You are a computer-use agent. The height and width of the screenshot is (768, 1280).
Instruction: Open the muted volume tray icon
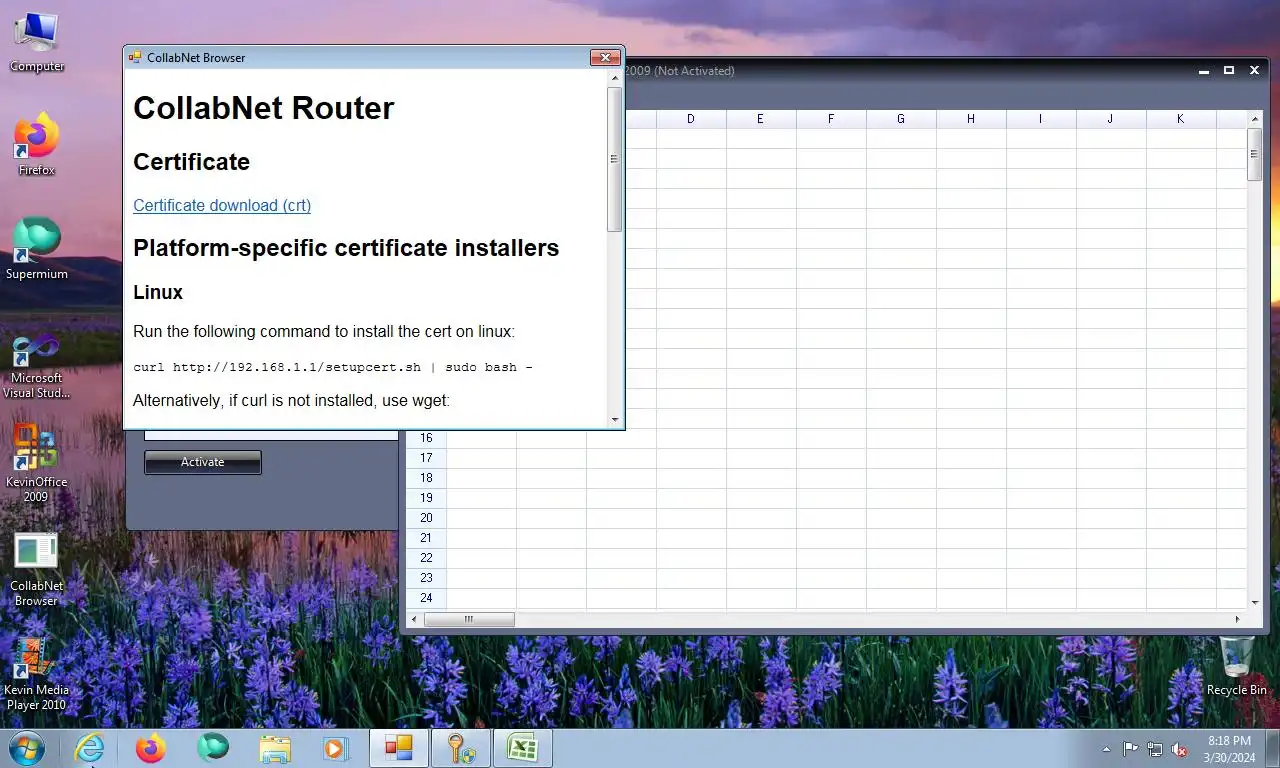(1180, 749)
